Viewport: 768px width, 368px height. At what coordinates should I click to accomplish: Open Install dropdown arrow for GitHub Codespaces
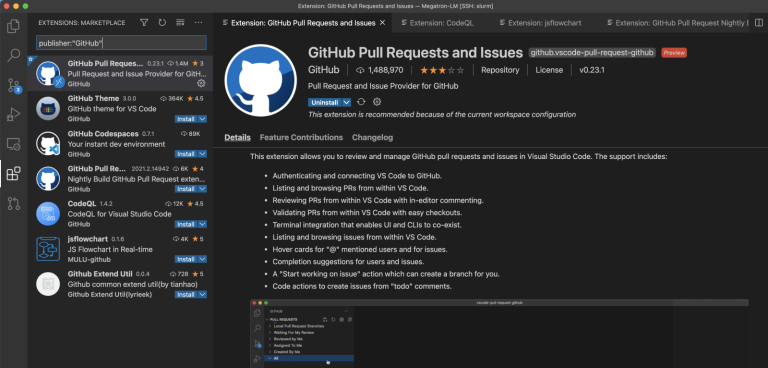pos(202,154)
